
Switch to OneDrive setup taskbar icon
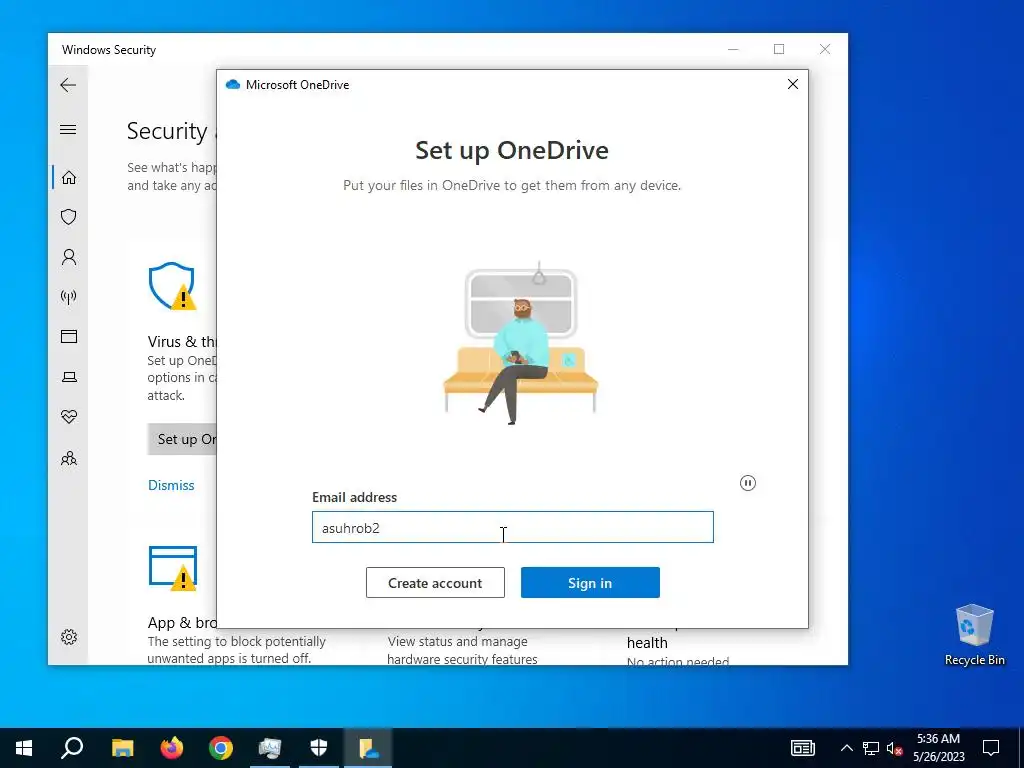coord(368,748)
